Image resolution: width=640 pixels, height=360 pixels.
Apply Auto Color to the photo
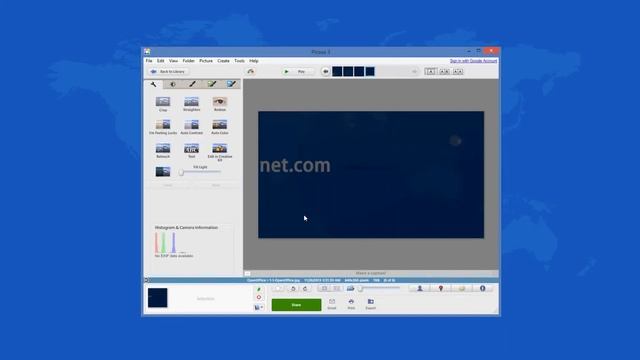pos(220,127)
